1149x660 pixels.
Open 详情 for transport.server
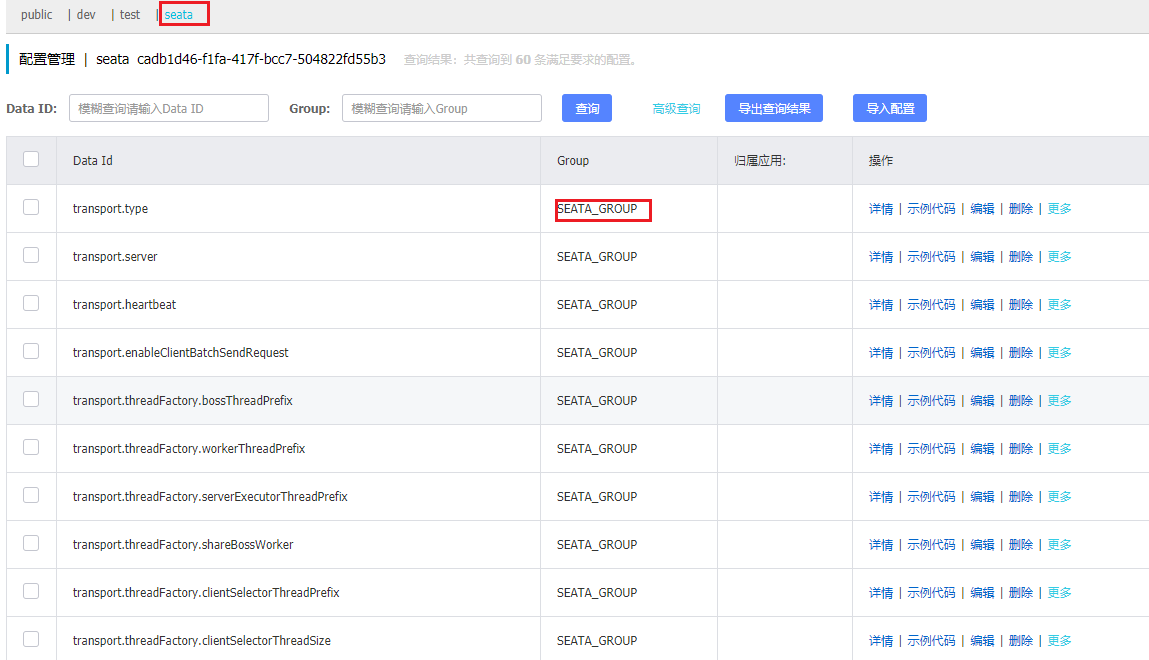coord(880,257)
